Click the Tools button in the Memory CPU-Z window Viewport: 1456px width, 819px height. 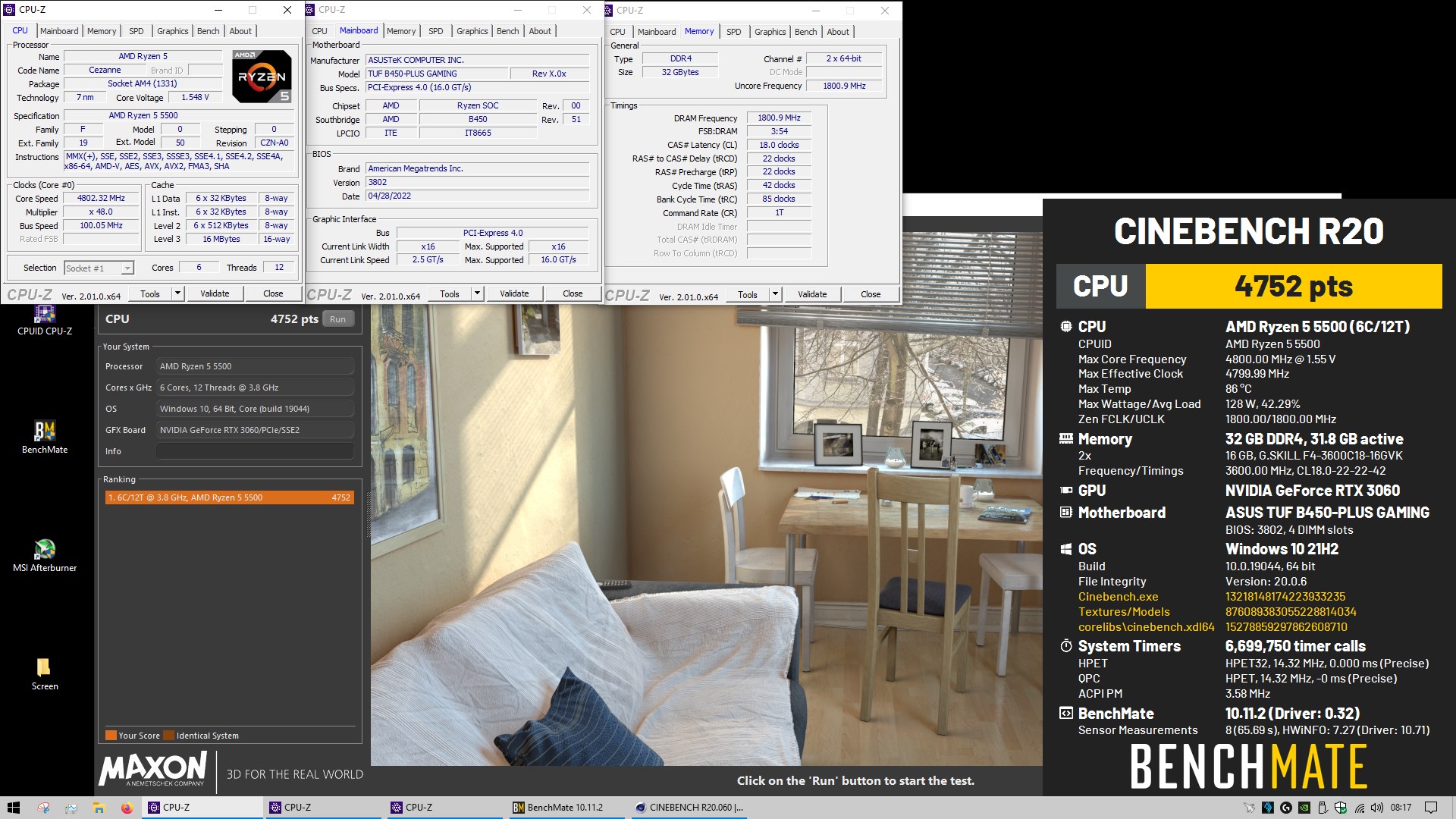click(748, 294)
